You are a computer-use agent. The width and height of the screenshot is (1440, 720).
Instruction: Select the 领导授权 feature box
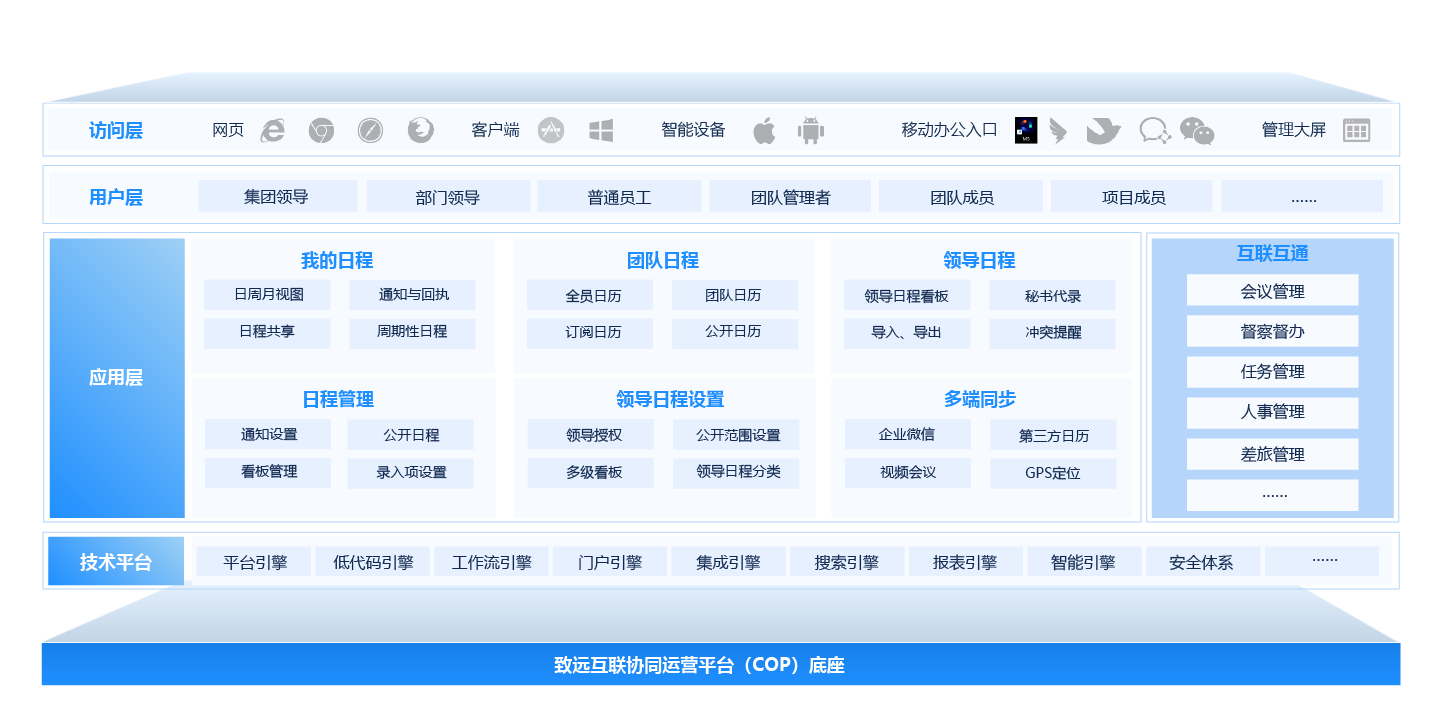click(x=591, y=435)
